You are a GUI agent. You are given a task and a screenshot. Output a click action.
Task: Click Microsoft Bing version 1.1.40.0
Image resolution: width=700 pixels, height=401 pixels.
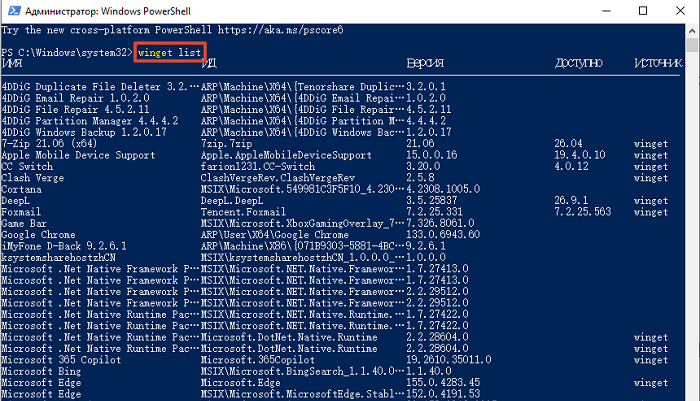[429, 371]
